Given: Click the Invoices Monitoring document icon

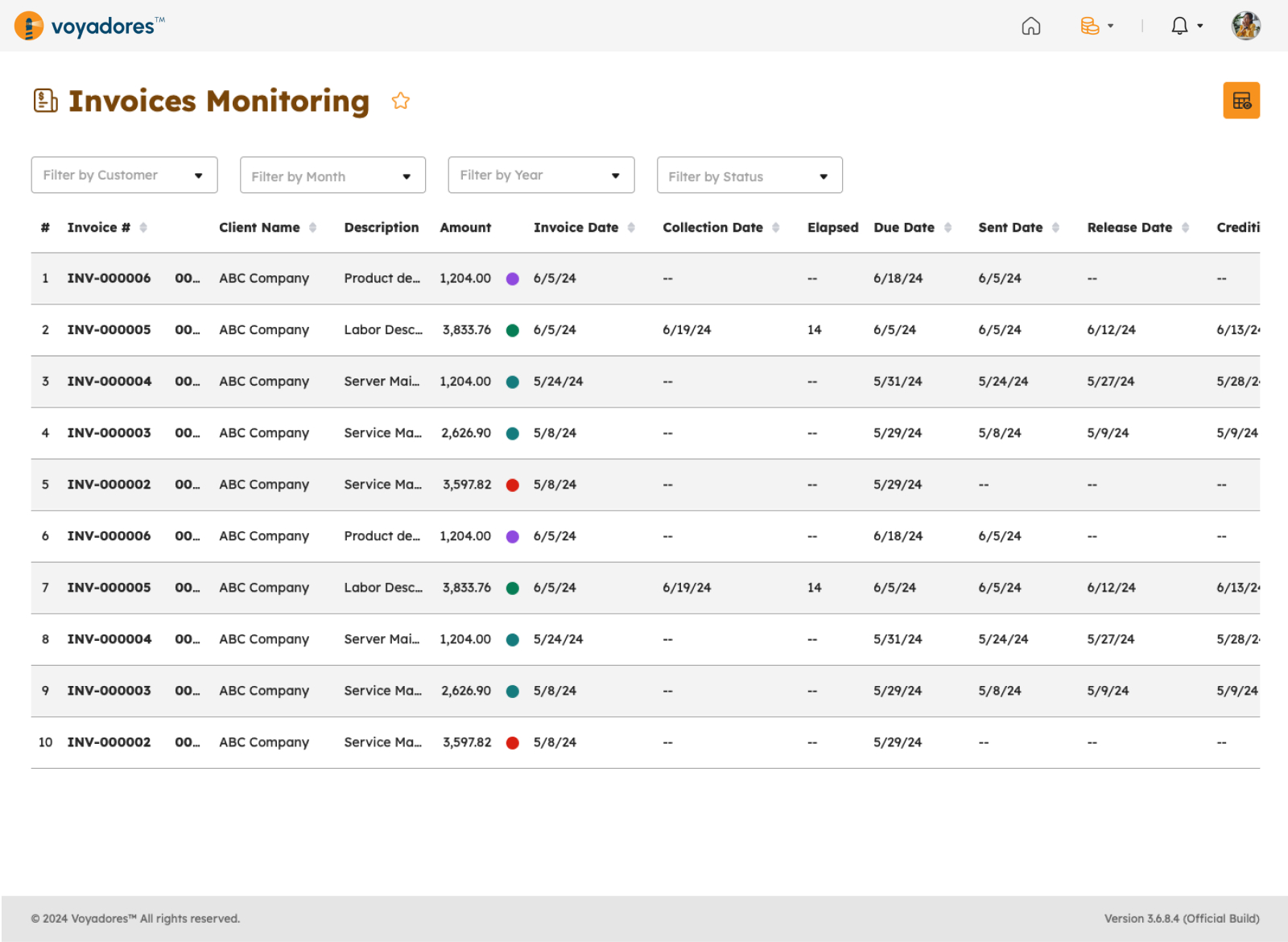Looking at the screenshot, I should [x=45, y=101].
